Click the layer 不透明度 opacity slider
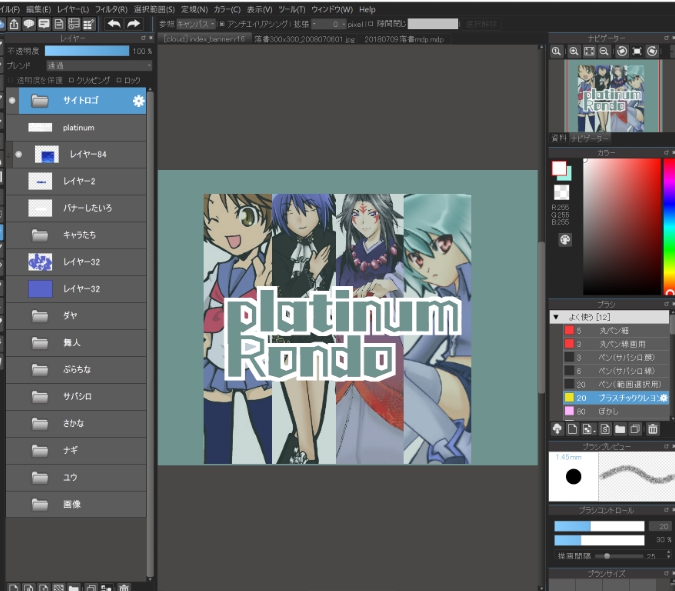Screen dimensions: 675x591 click(87, 51)
